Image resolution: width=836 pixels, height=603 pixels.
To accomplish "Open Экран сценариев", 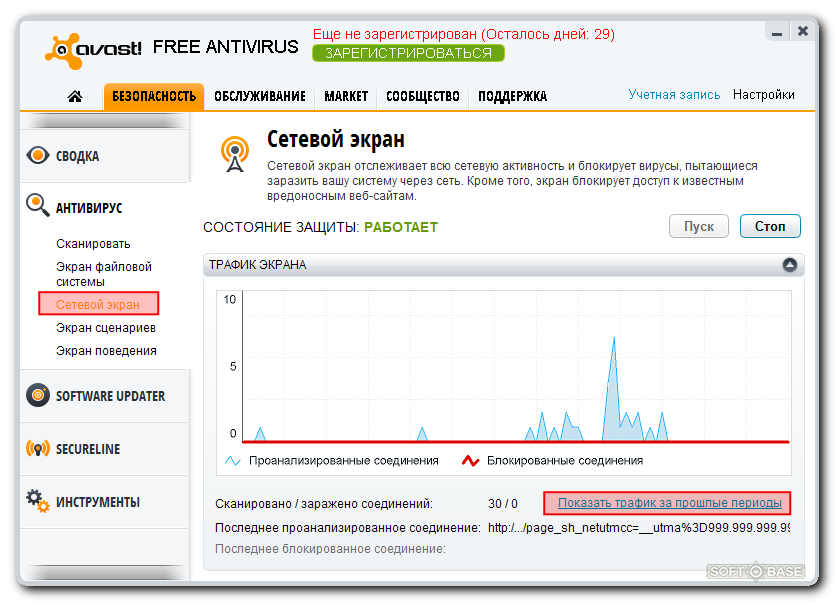I will click(106, 328).
